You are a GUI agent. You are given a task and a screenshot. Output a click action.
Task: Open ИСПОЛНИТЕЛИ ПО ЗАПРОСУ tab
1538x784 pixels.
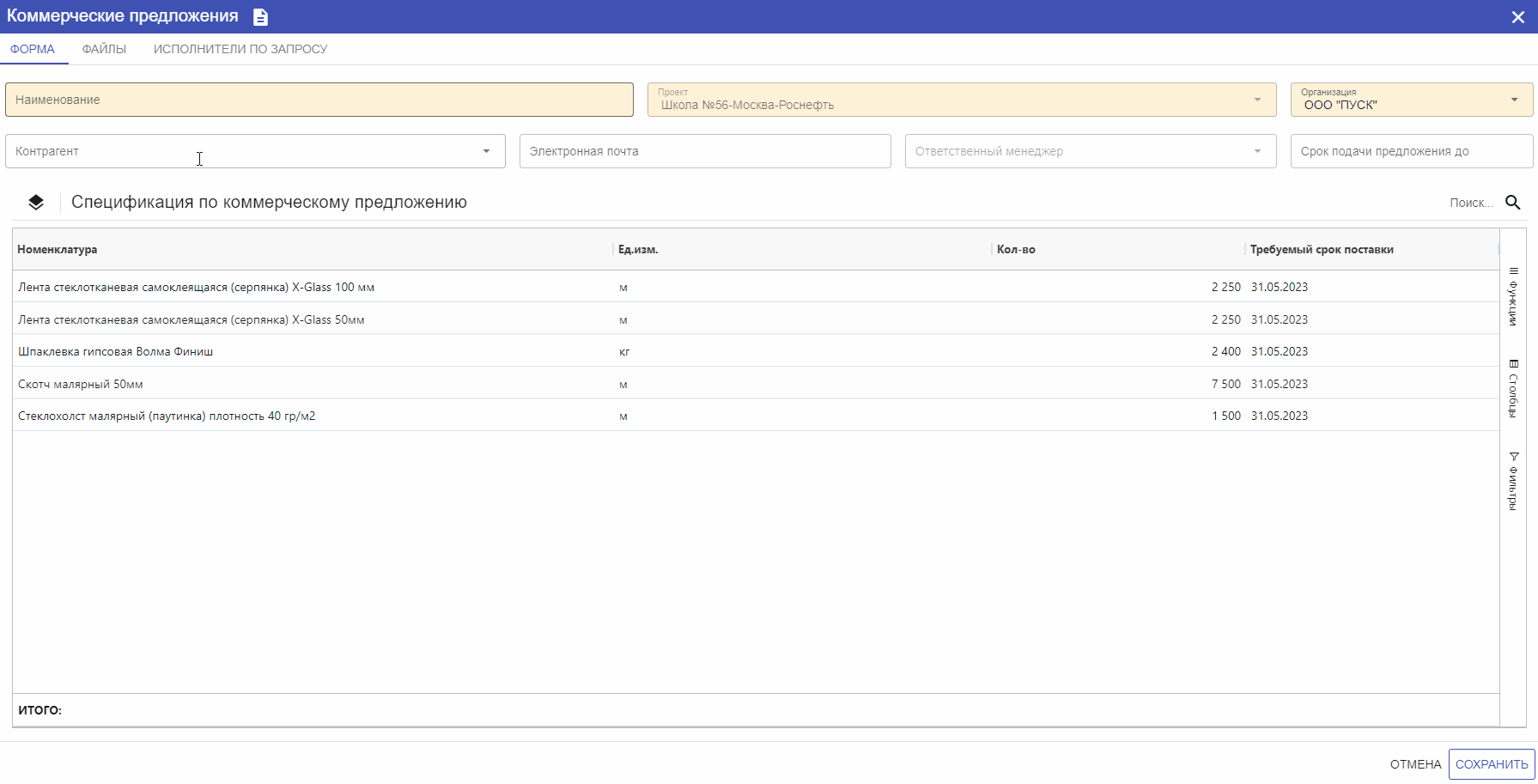pos(240,49)
